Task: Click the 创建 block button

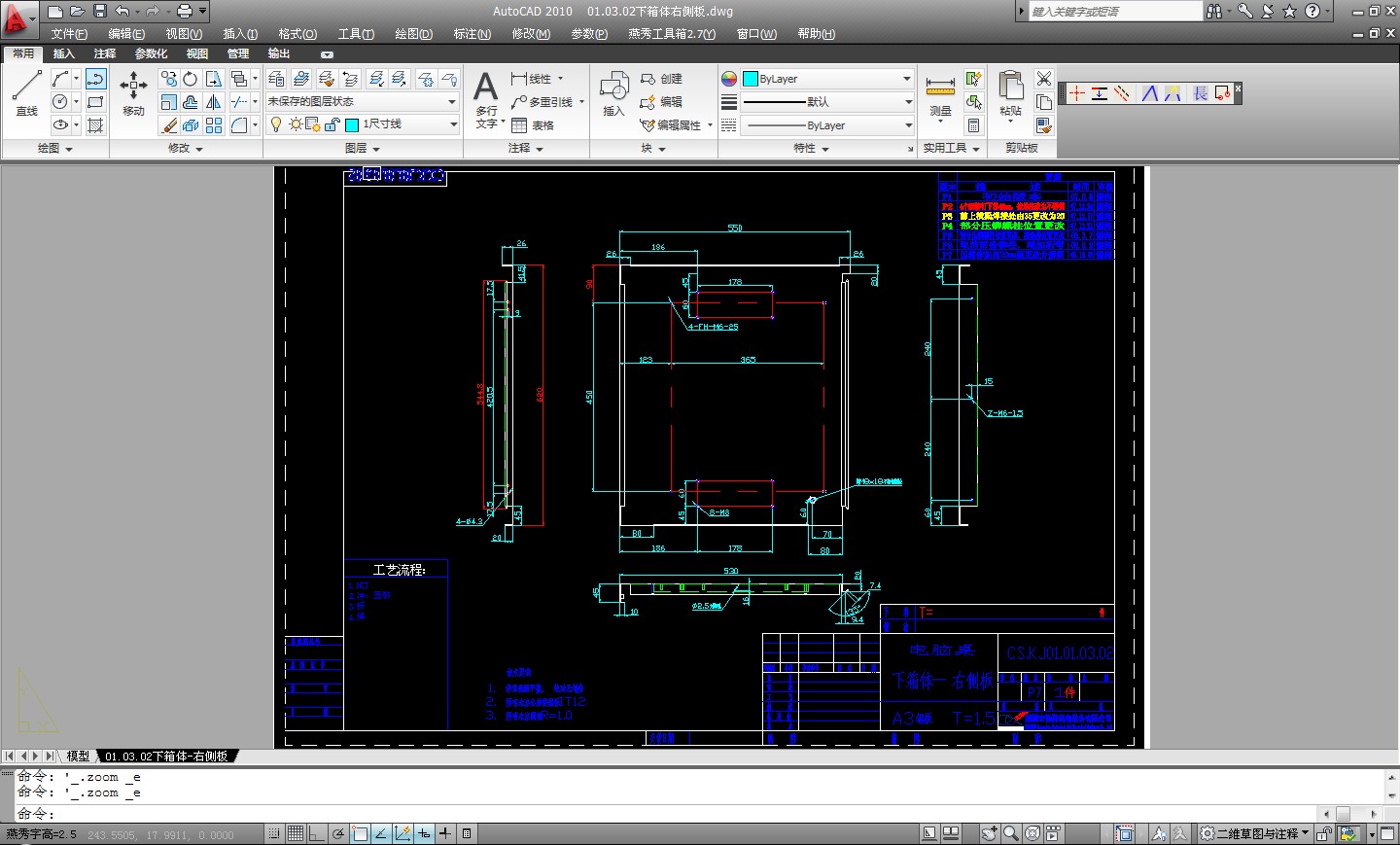Action: click(x=661, y=79)
